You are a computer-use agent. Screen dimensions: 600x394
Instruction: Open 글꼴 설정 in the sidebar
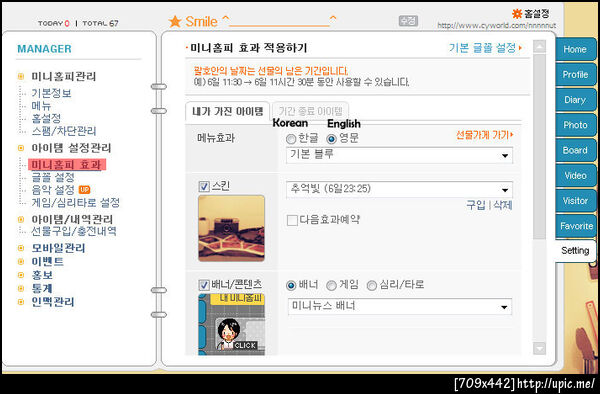53,177
